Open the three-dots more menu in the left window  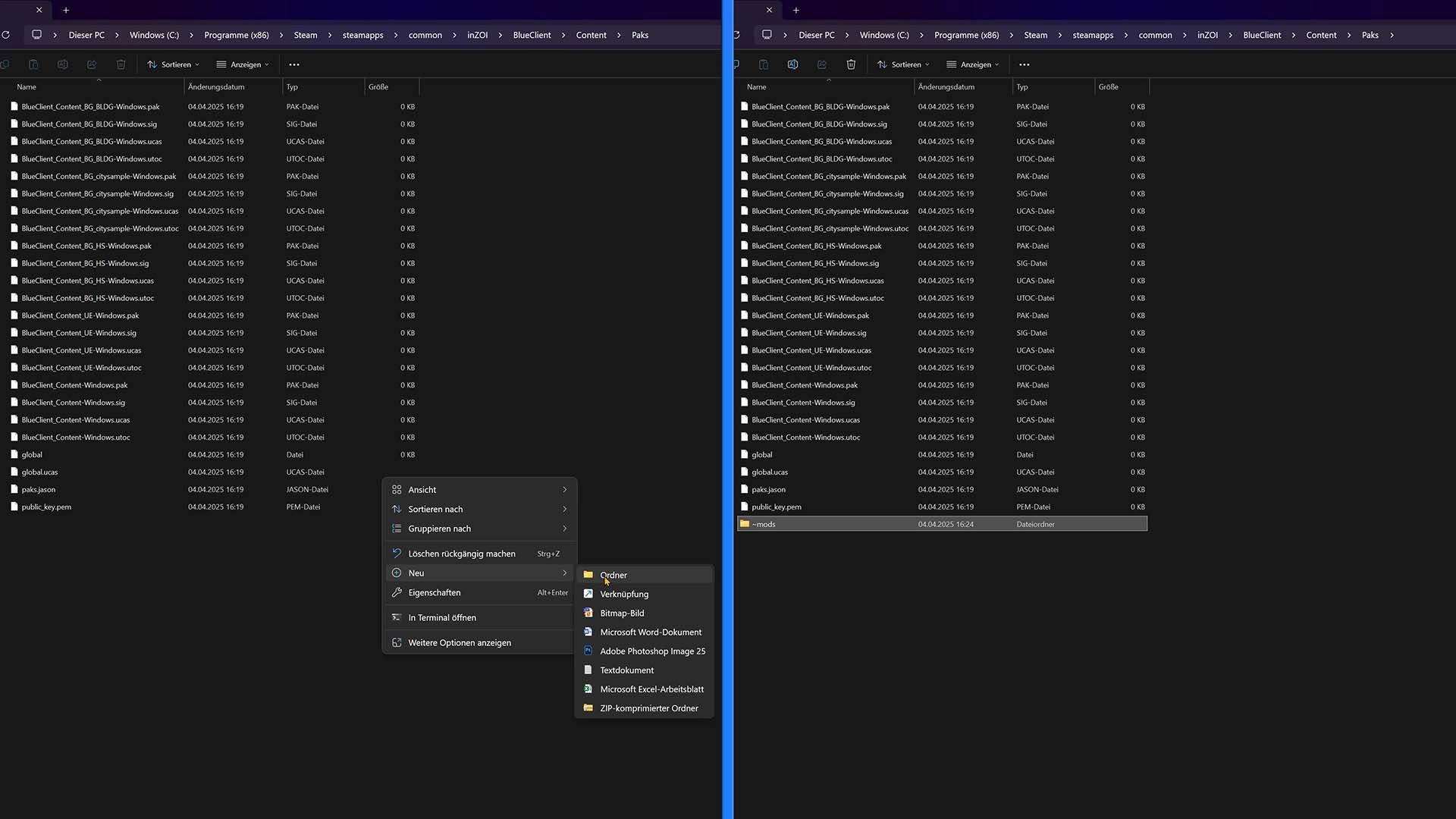(294, 64)
